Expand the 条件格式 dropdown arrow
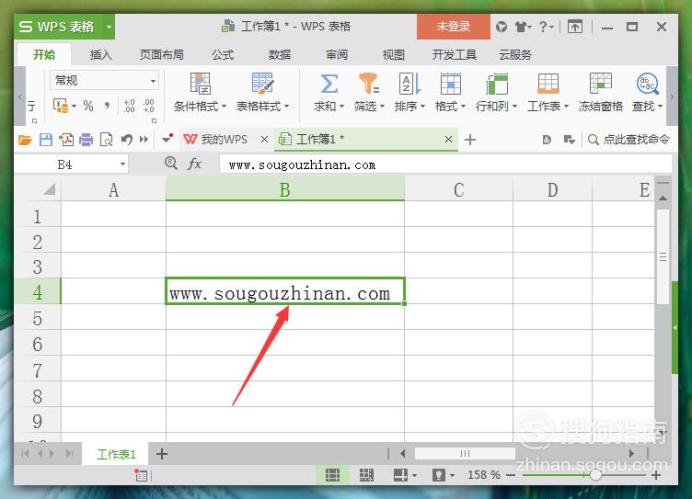 coord(224,106)
